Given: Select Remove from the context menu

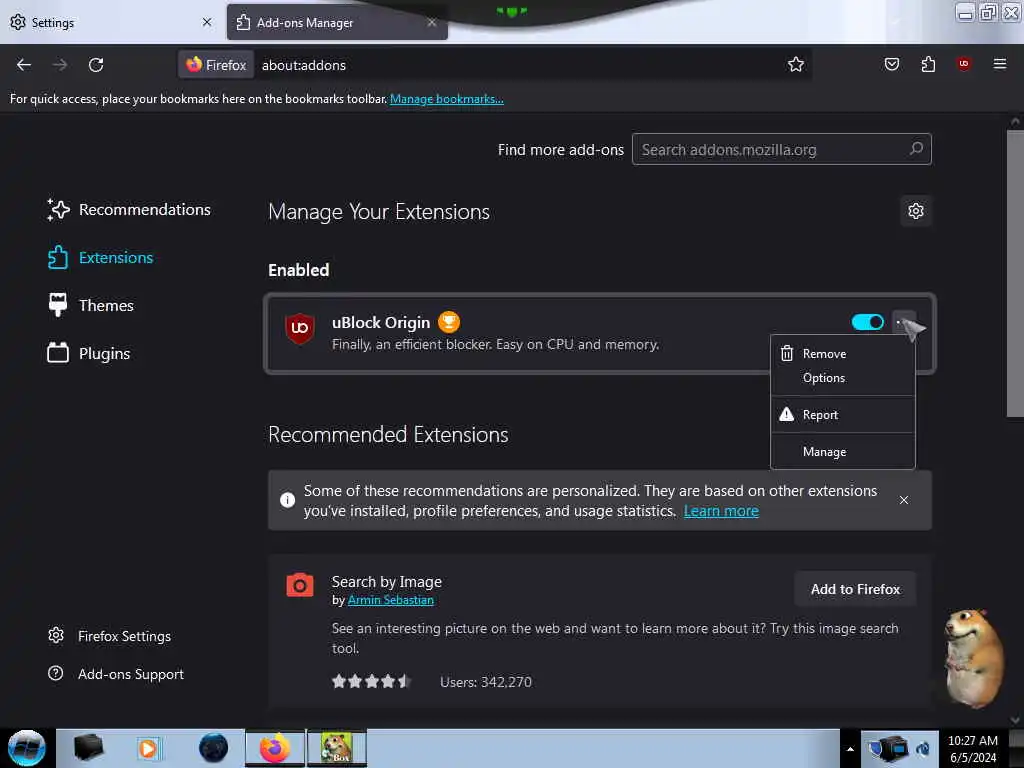Looking at the screenshot, I should 842,354.
